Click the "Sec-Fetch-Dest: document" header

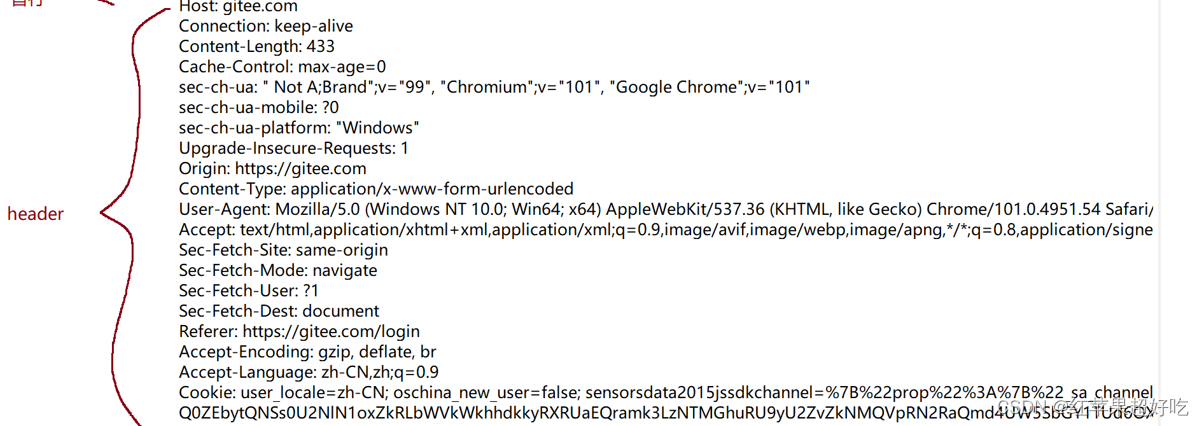[x=279, y=311]
